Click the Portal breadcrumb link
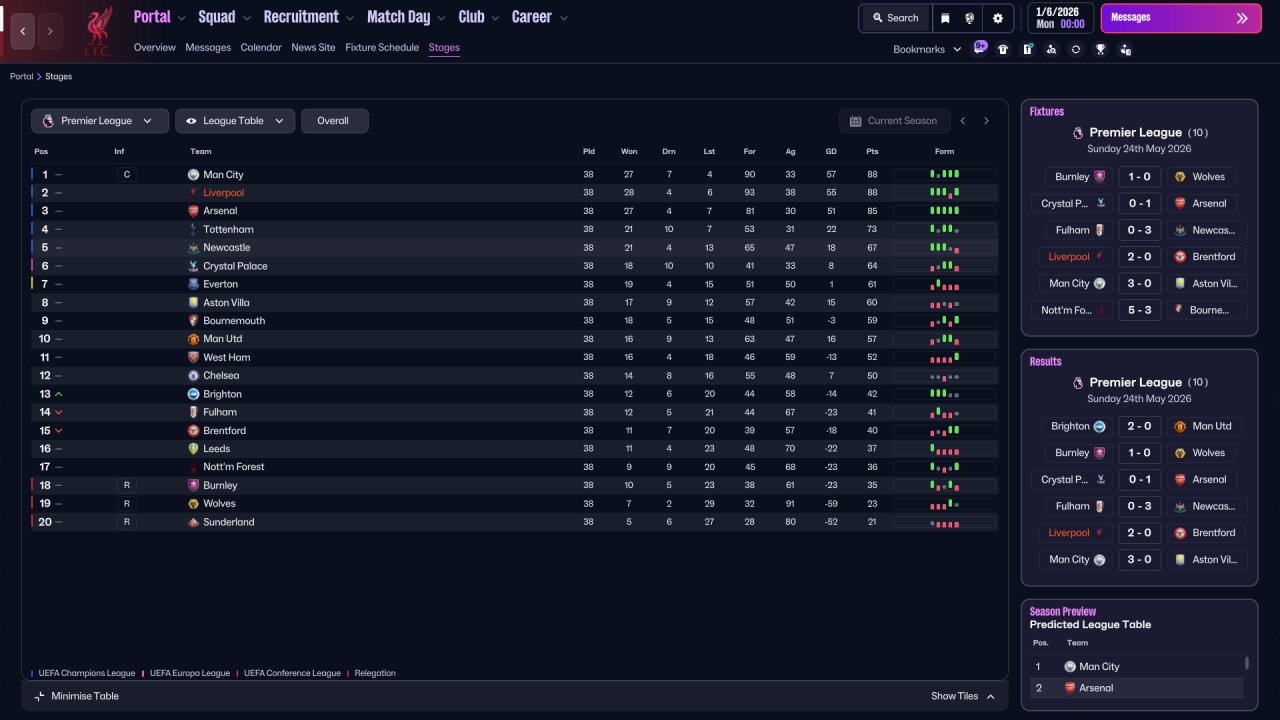 point(22,76)
